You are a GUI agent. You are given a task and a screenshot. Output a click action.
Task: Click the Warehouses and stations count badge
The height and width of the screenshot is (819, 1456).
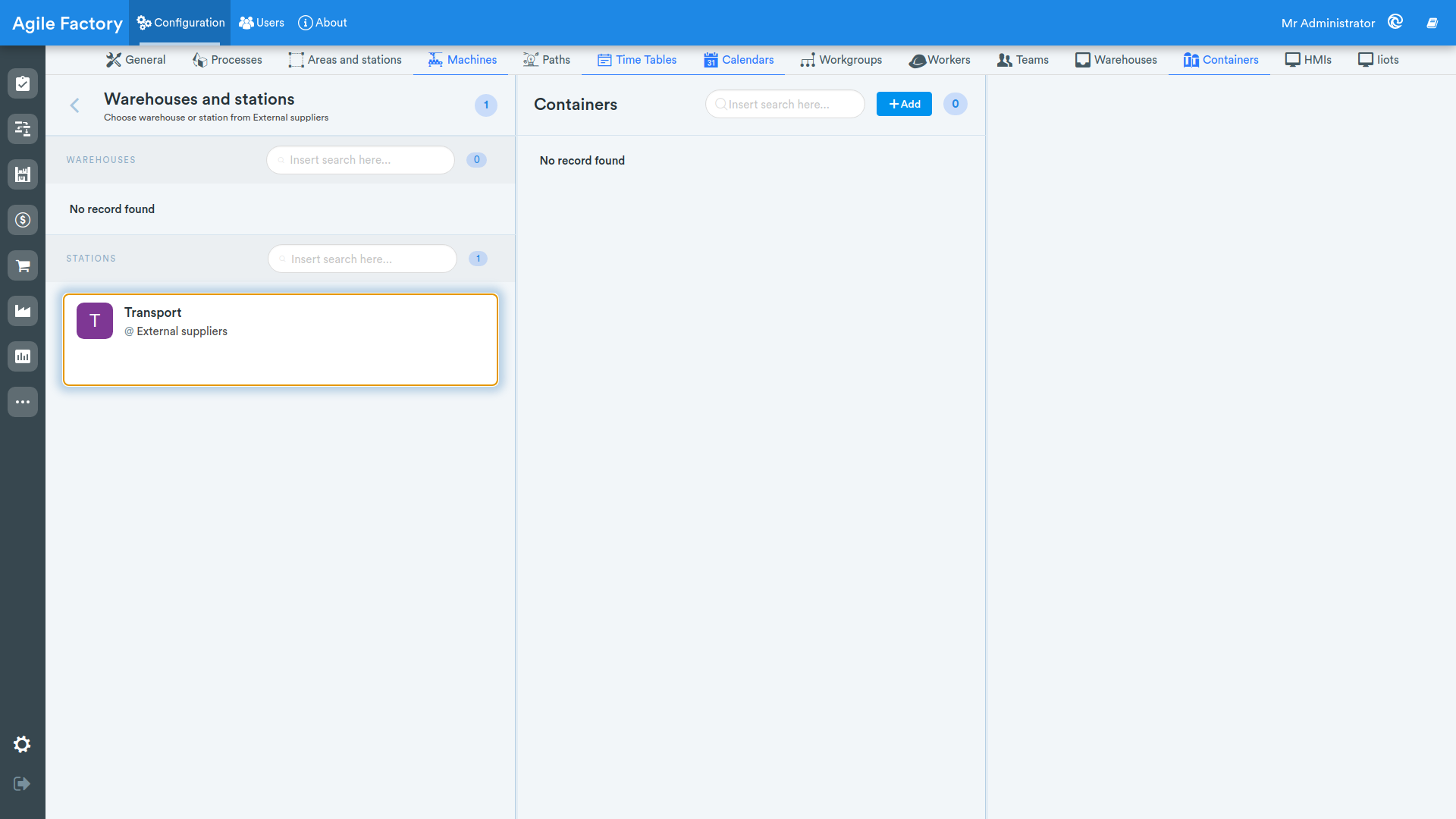click(x=486, y=105)
